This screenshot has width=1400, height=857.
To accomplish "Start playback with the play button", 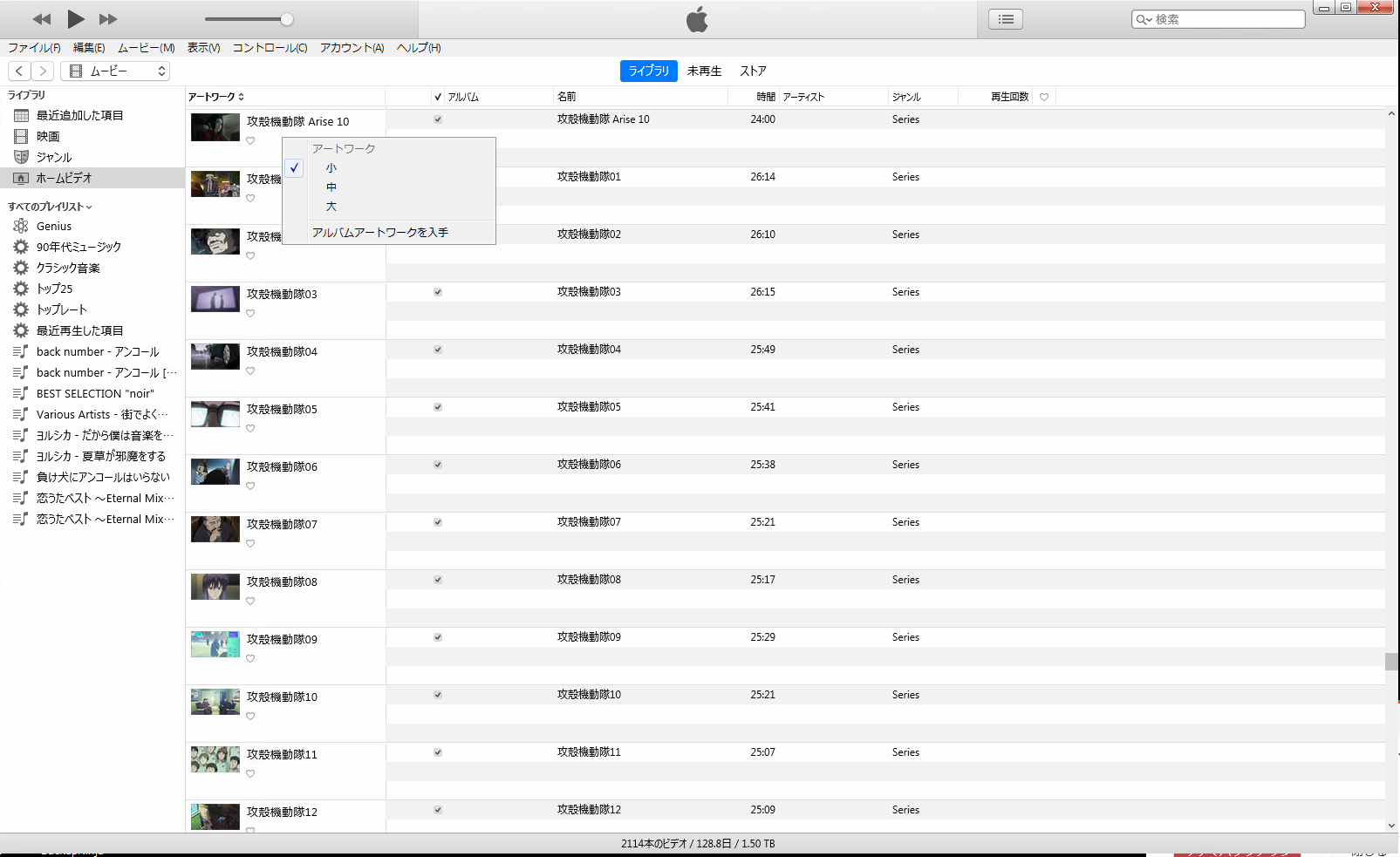I will point(76,18).
